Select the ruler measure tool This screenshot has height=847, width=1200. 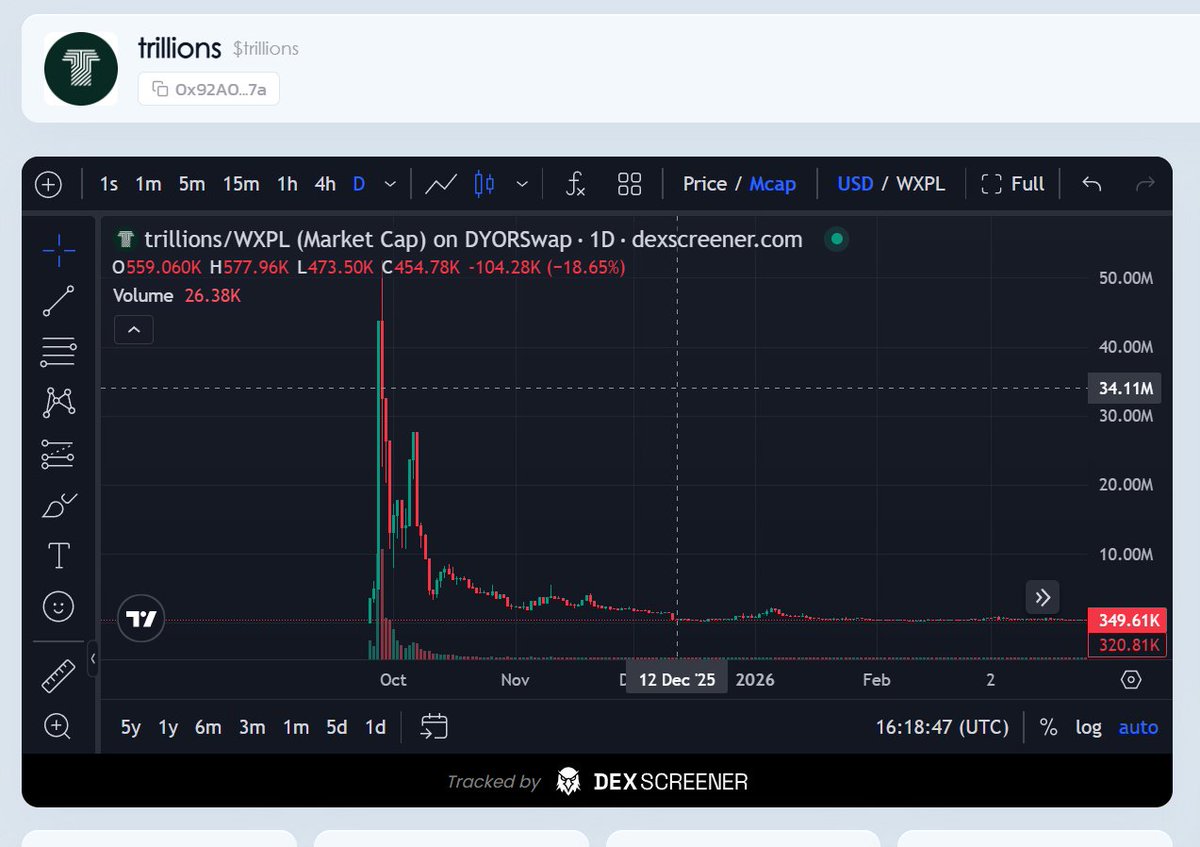pos(59,675)
